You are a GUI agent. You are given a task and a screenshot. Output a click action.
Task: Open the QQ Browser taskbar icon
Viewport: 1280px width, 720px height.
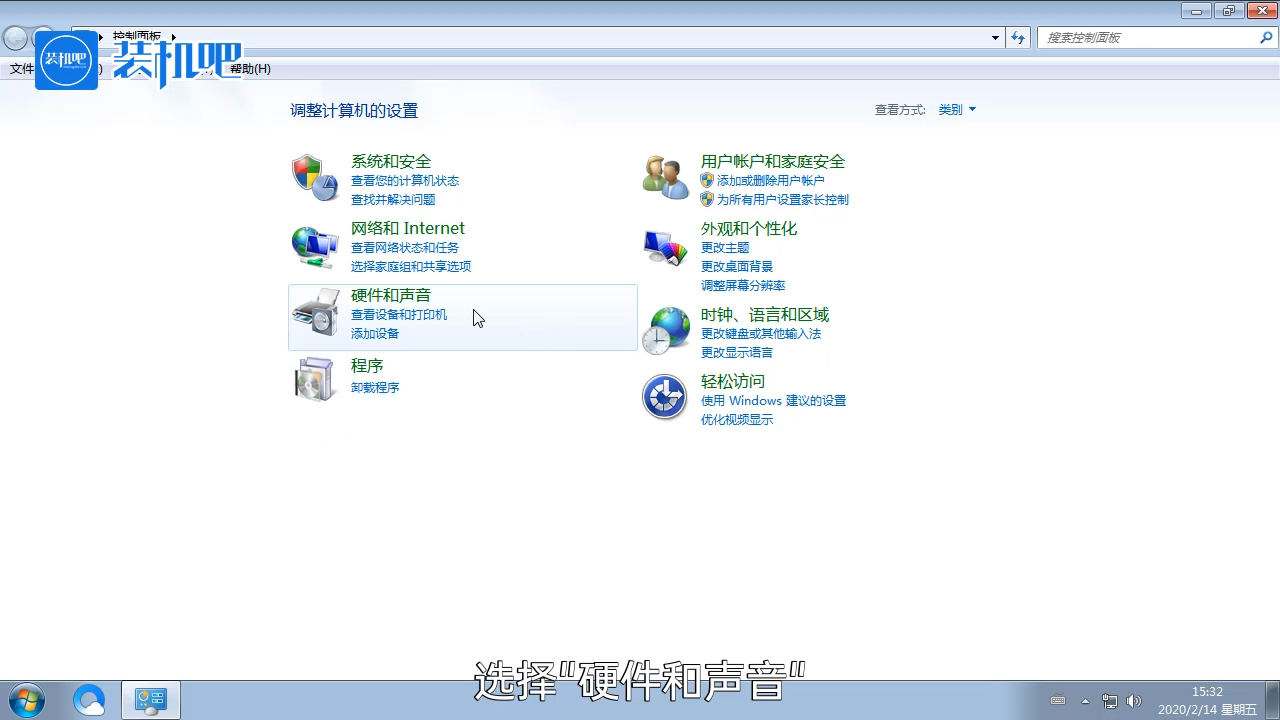click(90, 700)
